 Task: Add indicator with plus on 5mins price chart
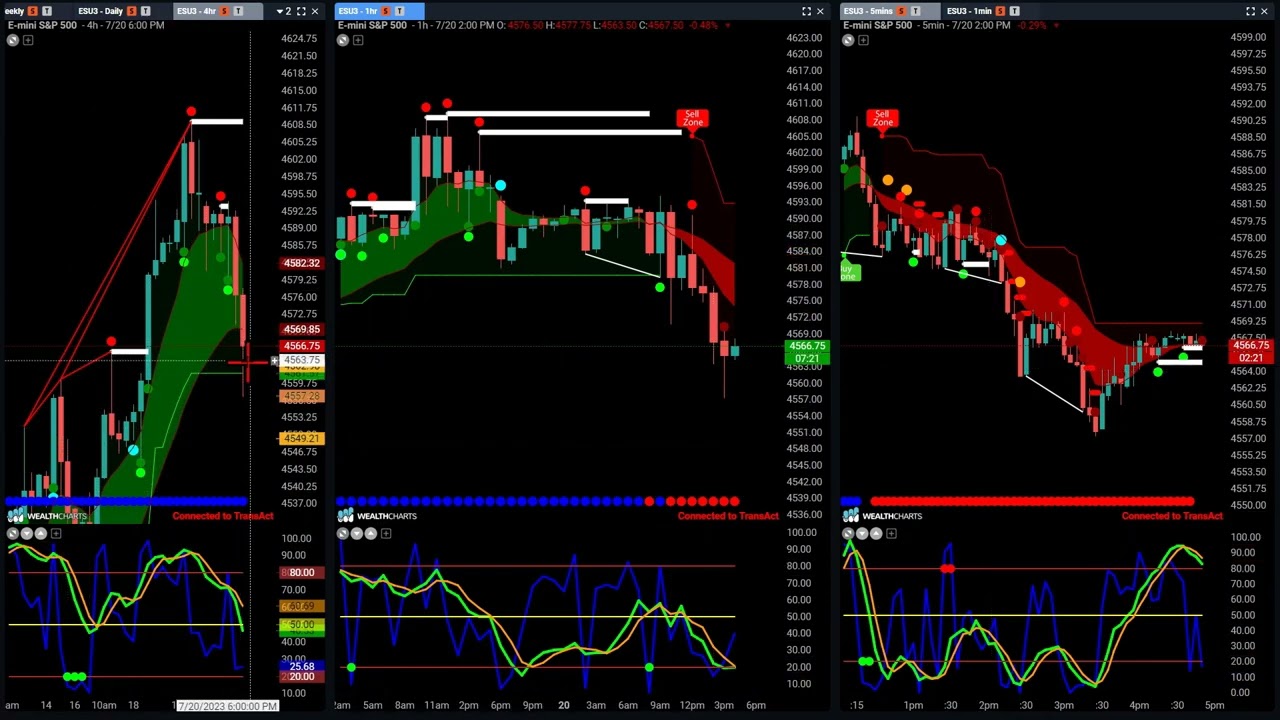coord(863,40)
